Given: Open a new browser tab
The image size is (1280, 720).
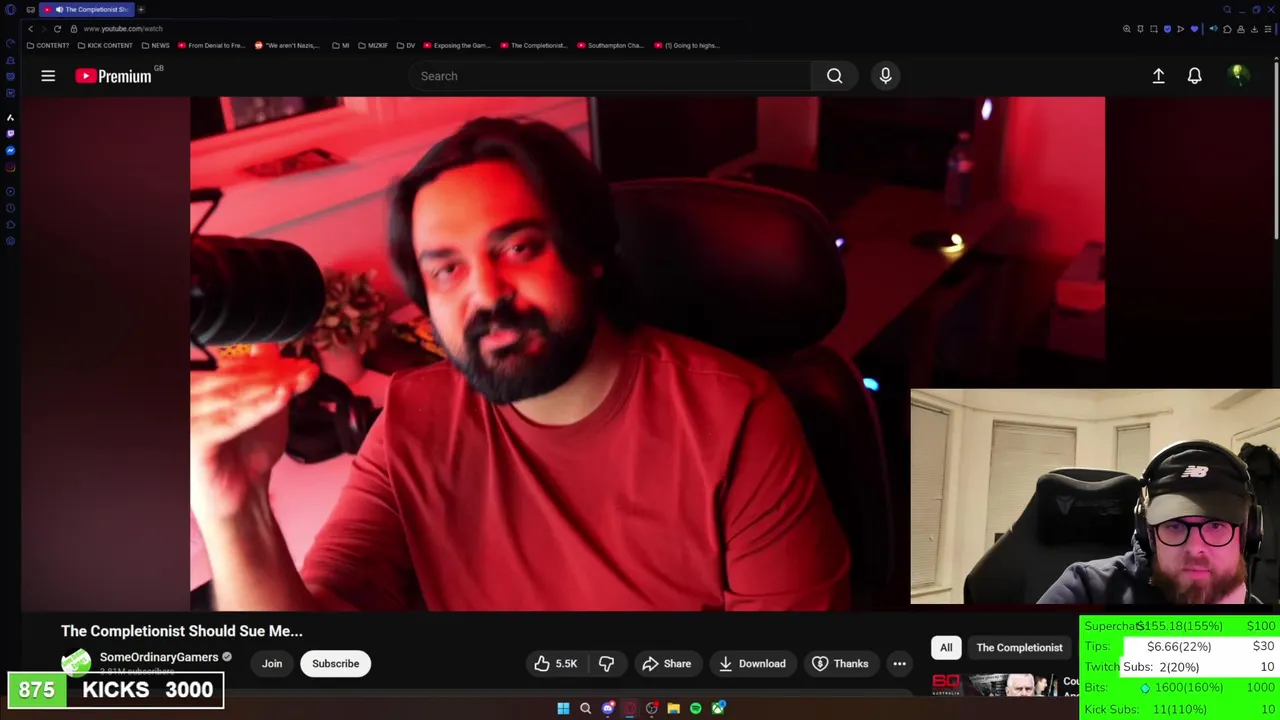Looking at the screenshot, I should click(x=141, y=9).
